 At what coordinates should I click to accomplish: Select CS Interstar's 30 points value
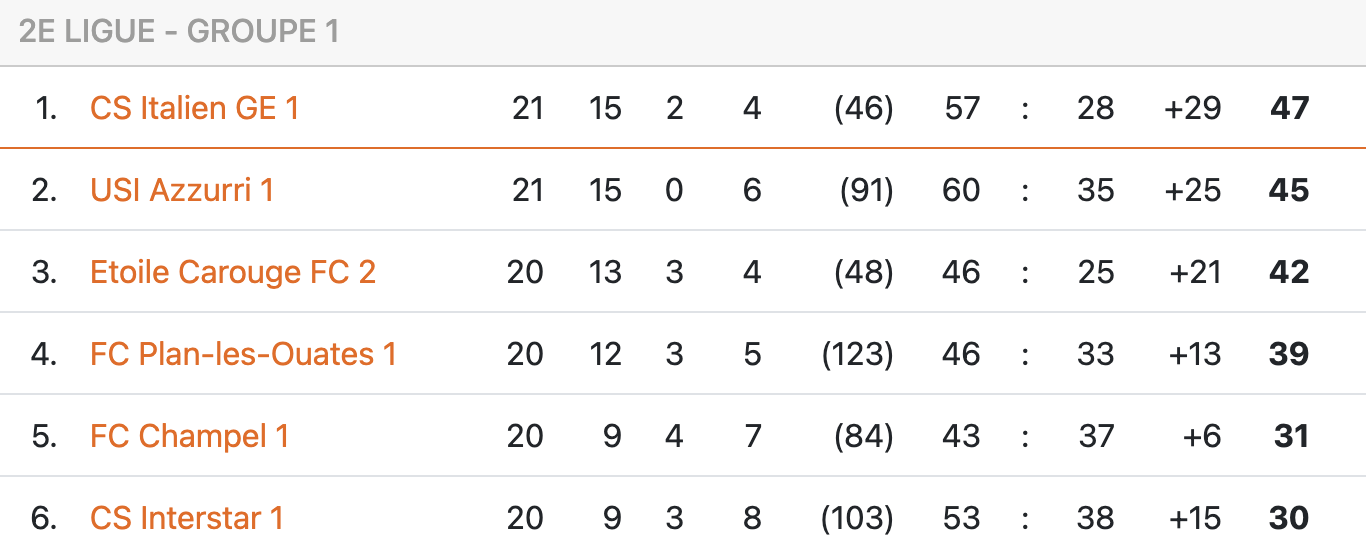[x=1289, y=518]
